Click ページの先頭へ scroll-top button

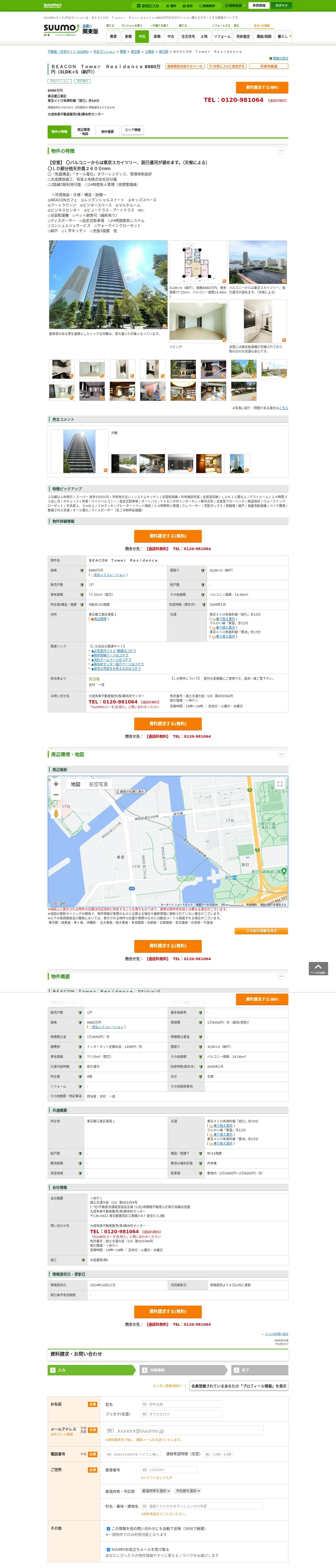tap(318, 969)
